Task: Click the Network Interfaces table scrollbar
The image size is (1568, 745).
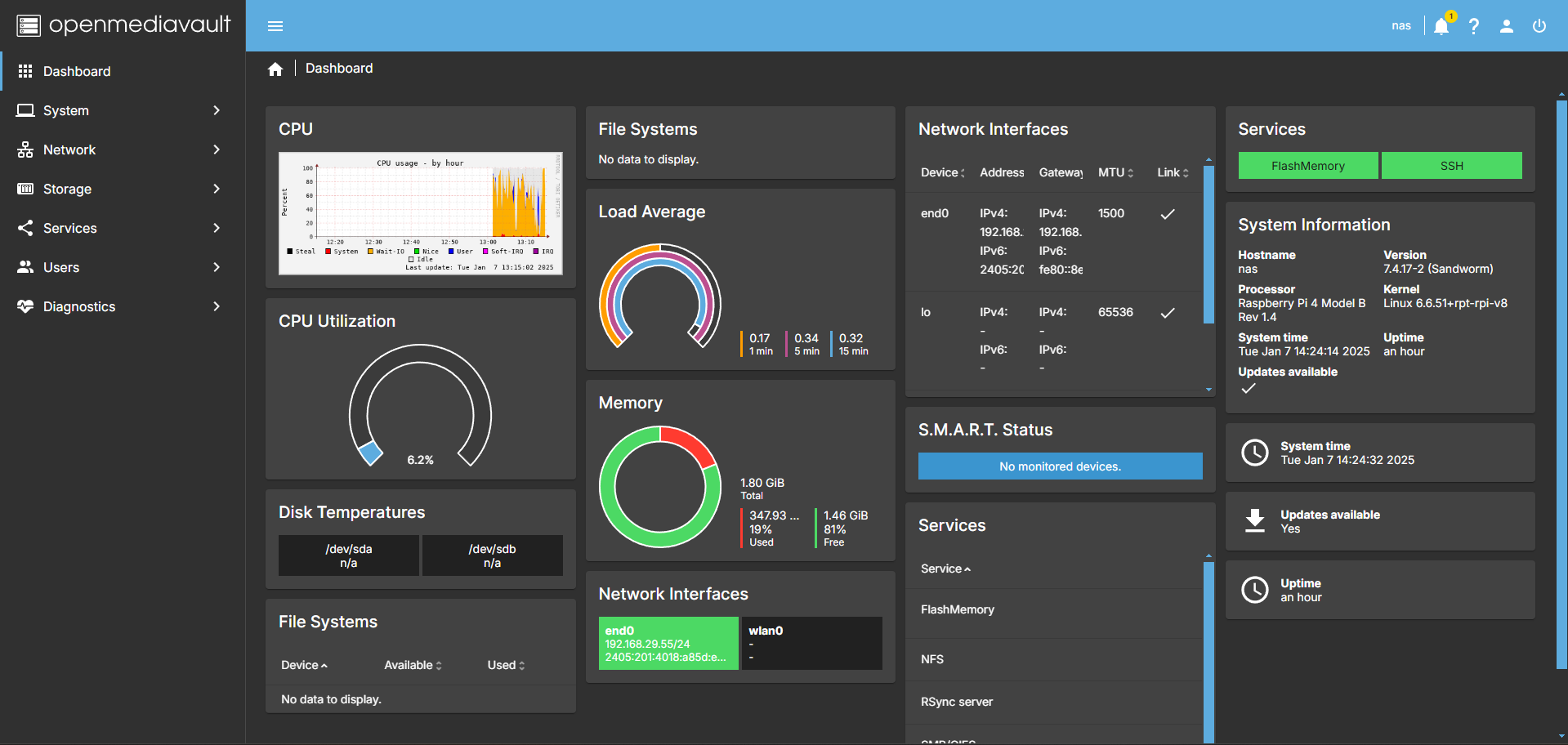Action: click(x=1208, y=245)
